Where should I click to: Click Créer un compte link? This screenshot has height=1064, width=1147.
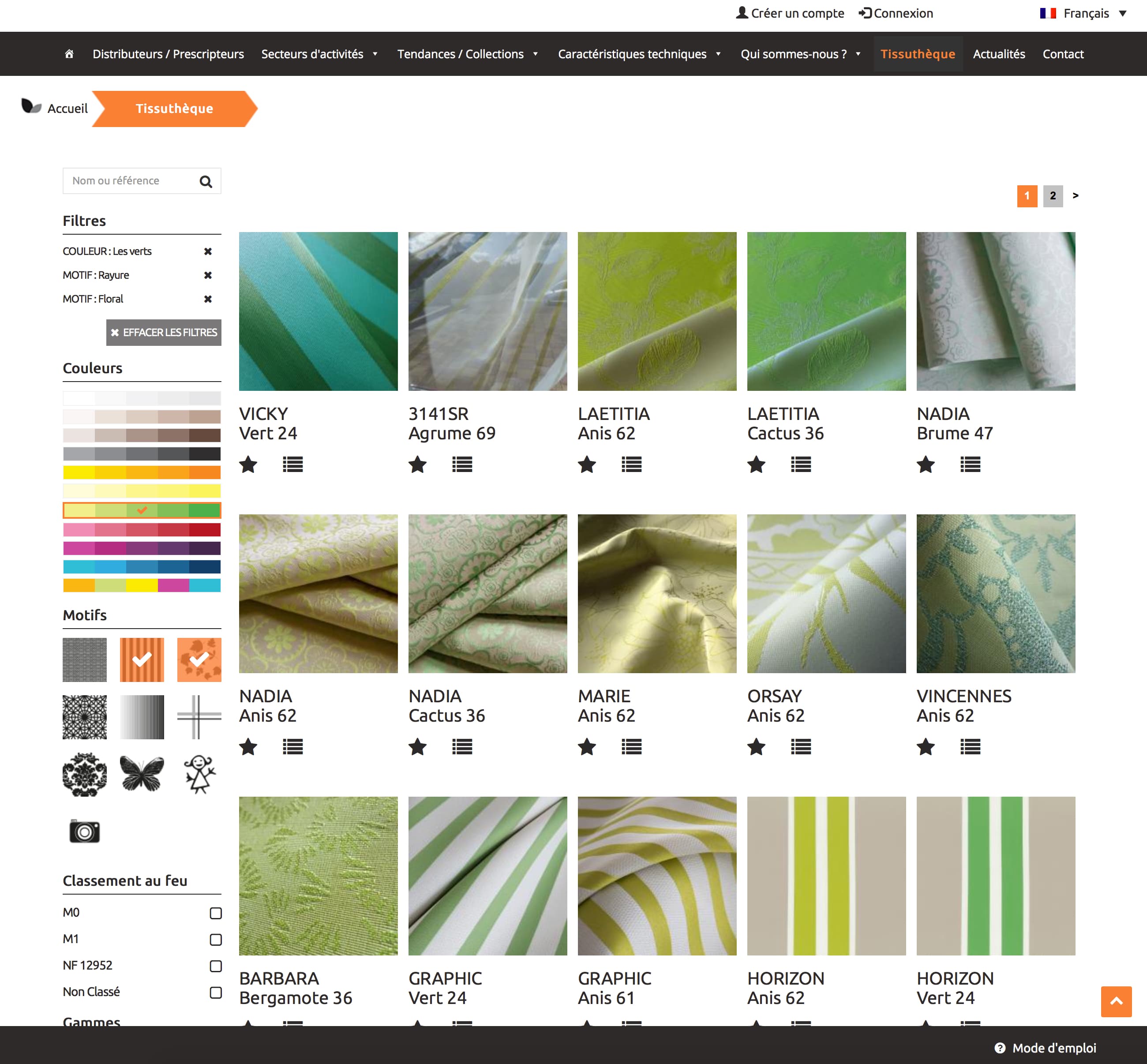[790, 13]
